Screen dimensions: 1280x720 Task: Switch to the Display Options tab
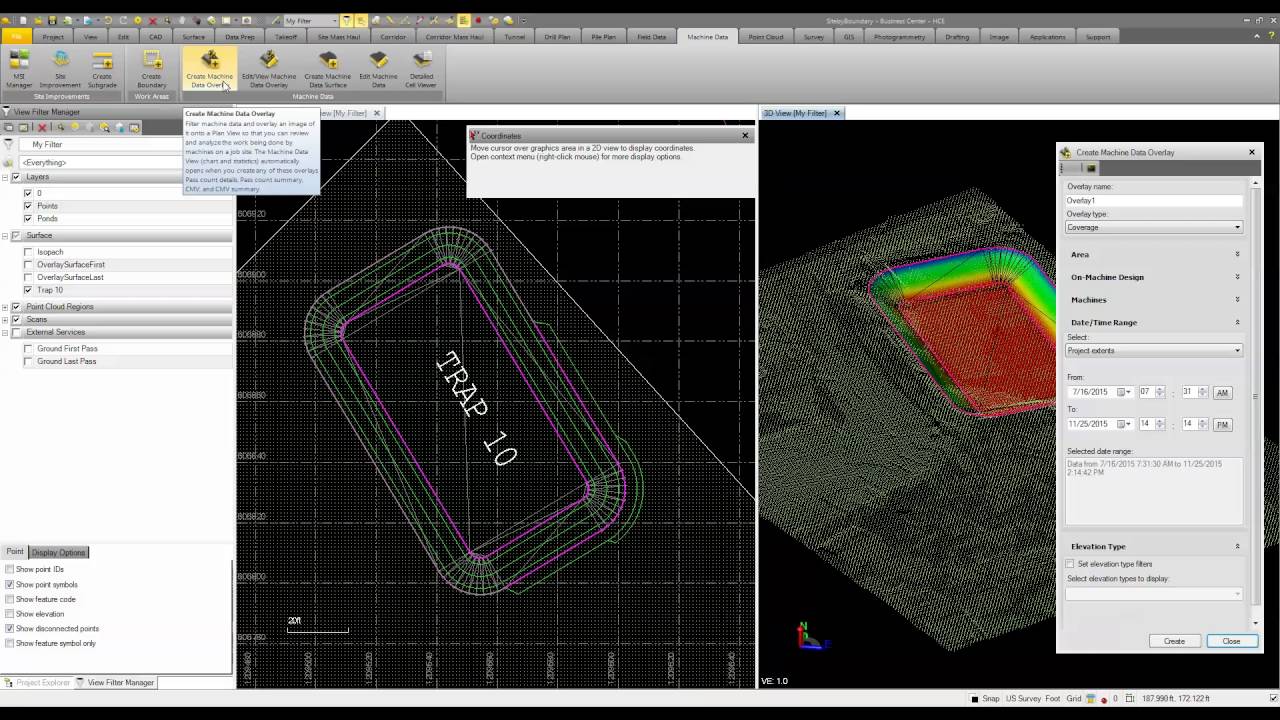(59, 552)
